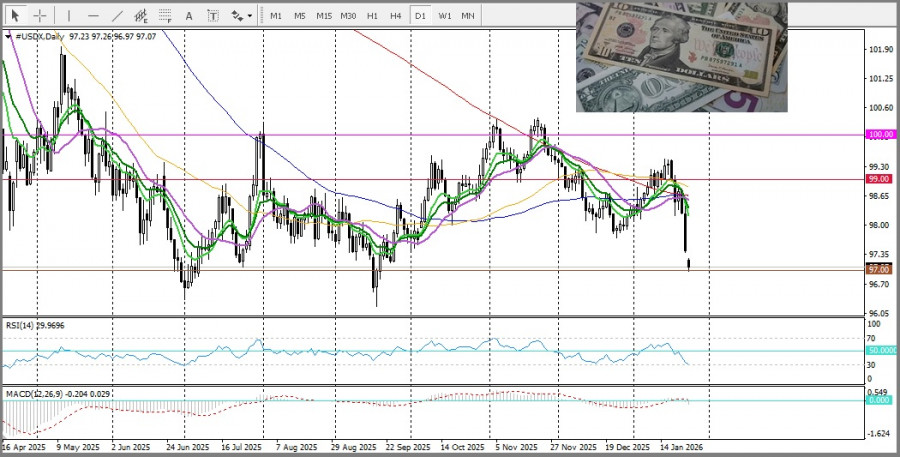Enable the H4 timeframe
The image size is (900, 457).
click(x=396, y=16)
